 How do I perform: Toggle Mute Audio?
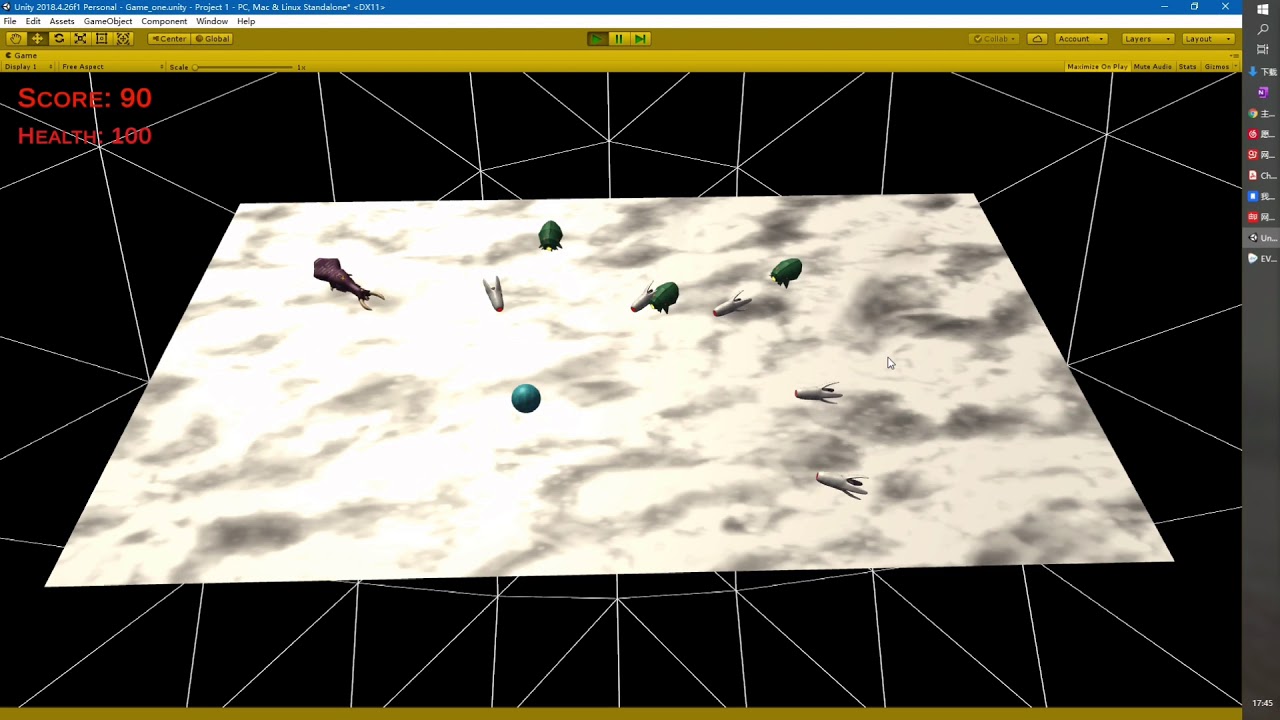1153,67
